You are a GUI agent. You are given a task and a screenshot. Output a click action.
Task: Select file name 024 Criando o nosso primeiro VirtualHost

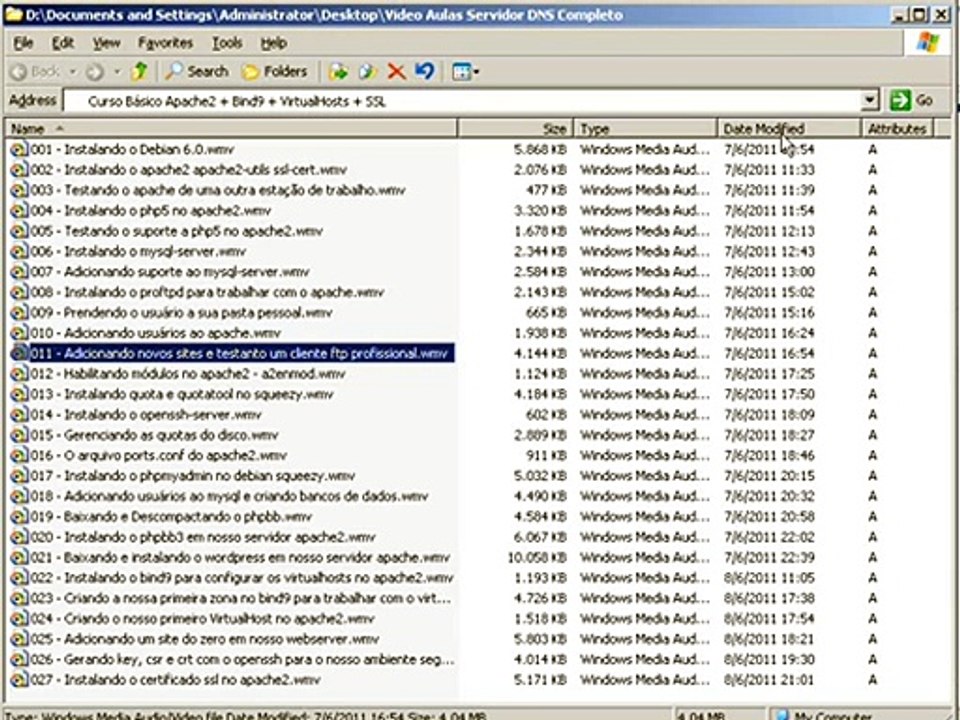(x=202, y=619)
